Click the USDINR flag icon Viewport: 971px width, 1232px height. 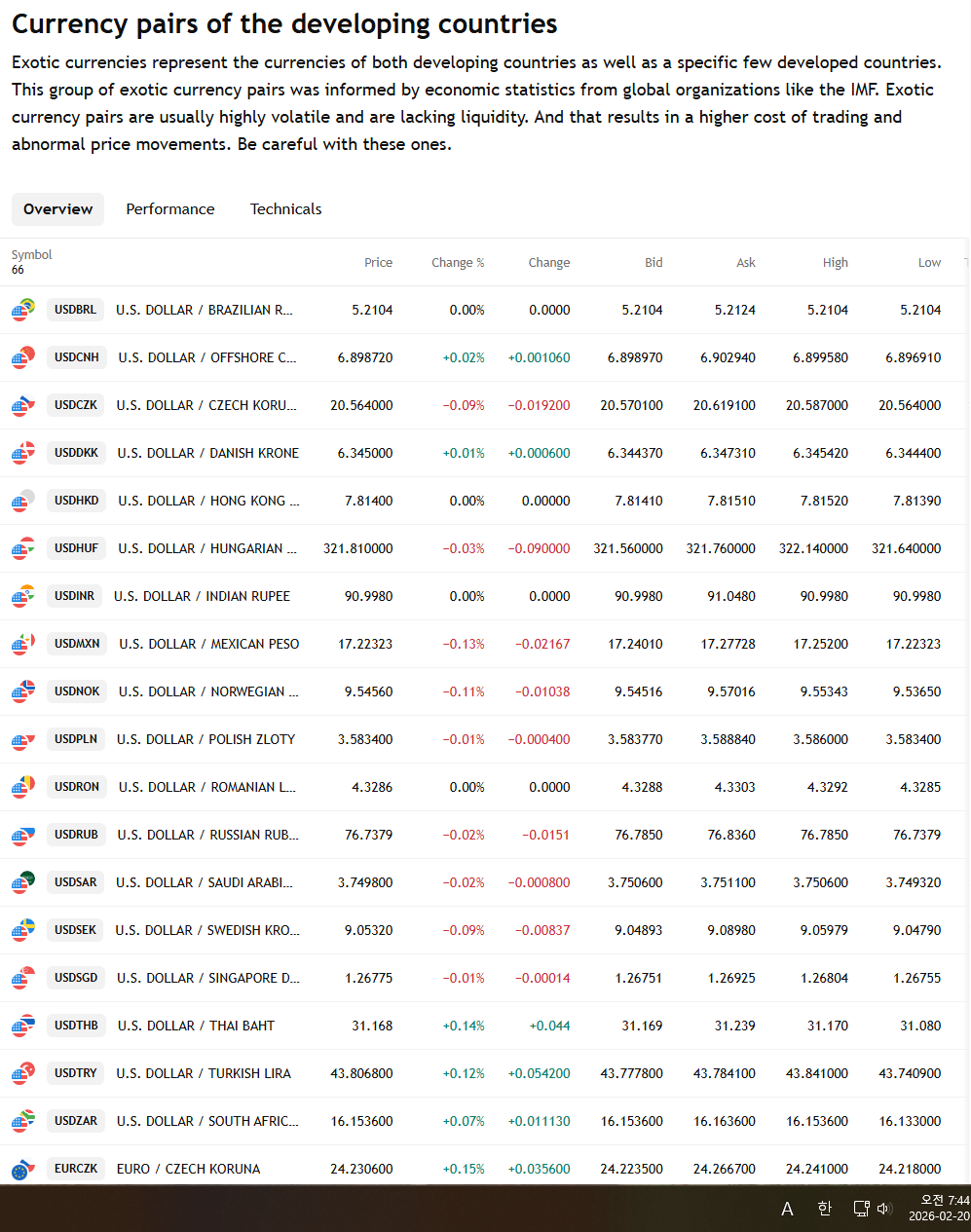pyautogui.click(x=23, y=596)
